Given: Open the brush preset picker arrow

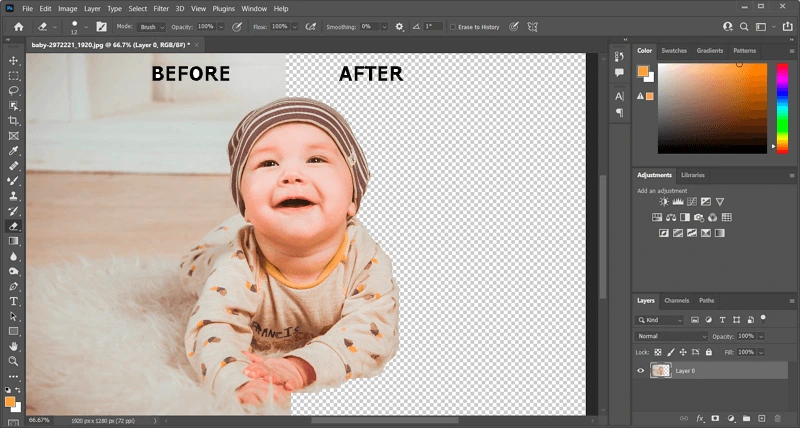Looking at the screenshot, I should [x=86, y=27].
